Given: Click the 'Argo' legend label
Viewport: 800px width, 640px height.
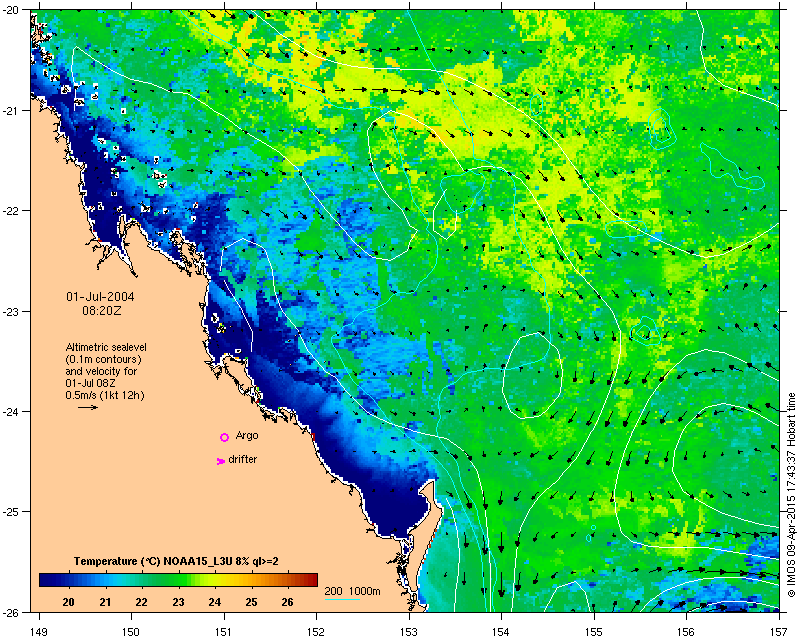Looking at the screenshot, I should (247, 436).
